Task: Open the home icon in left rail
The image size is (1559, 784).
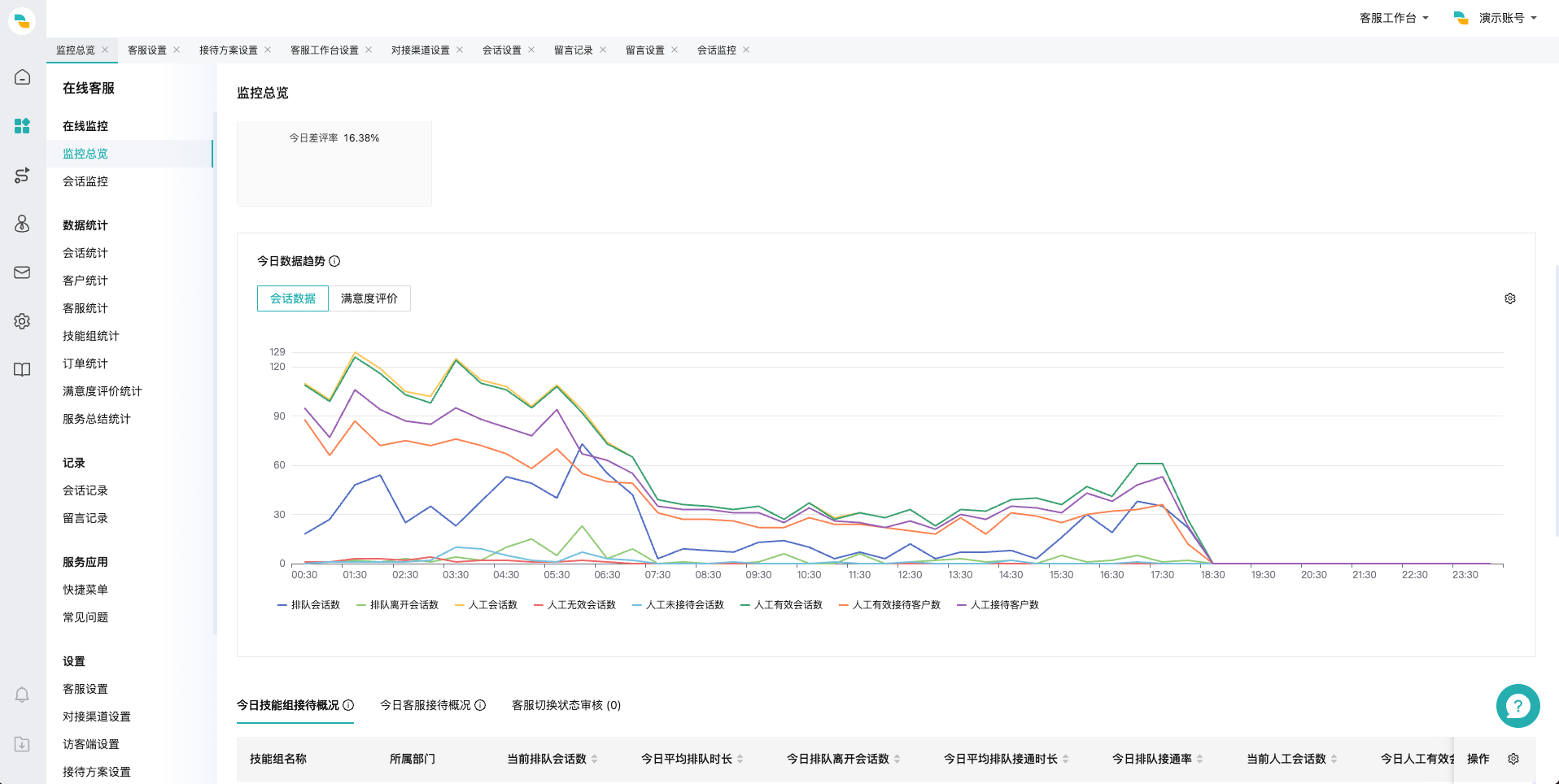Action: [22, 77]
